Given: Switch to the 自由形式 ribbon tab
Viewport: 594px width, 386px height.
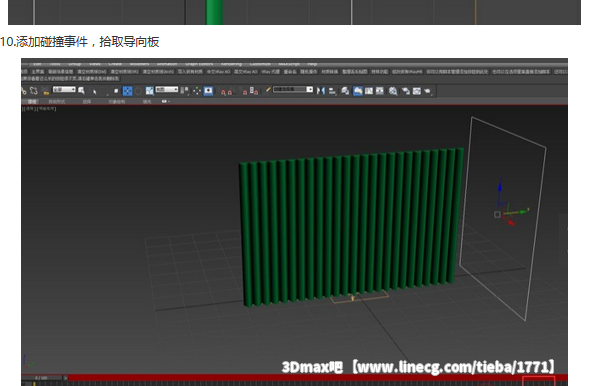Looking at the screenshot, I should [x=57, y=102].
